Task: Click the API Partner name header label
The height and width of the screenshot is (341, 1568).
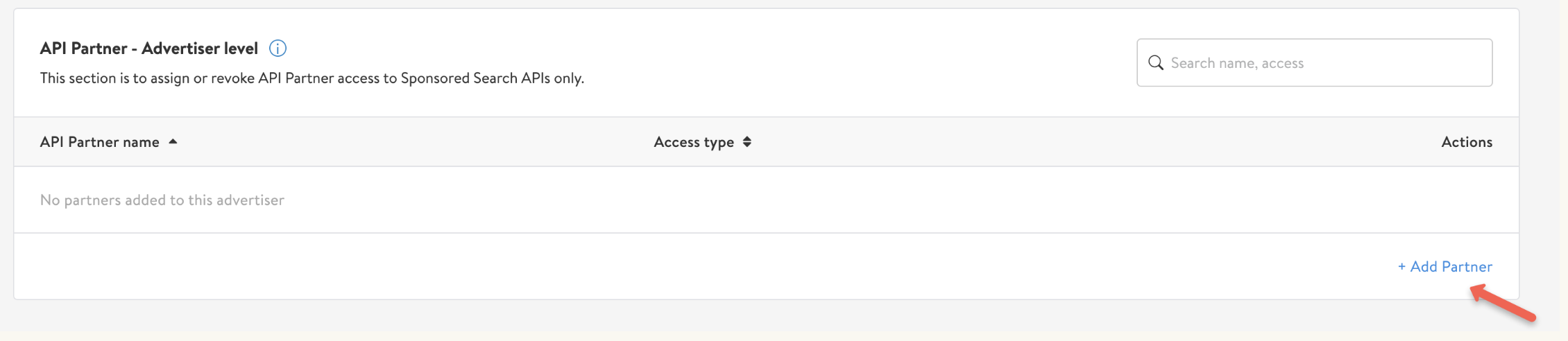Action: click(x=100, y=142)
